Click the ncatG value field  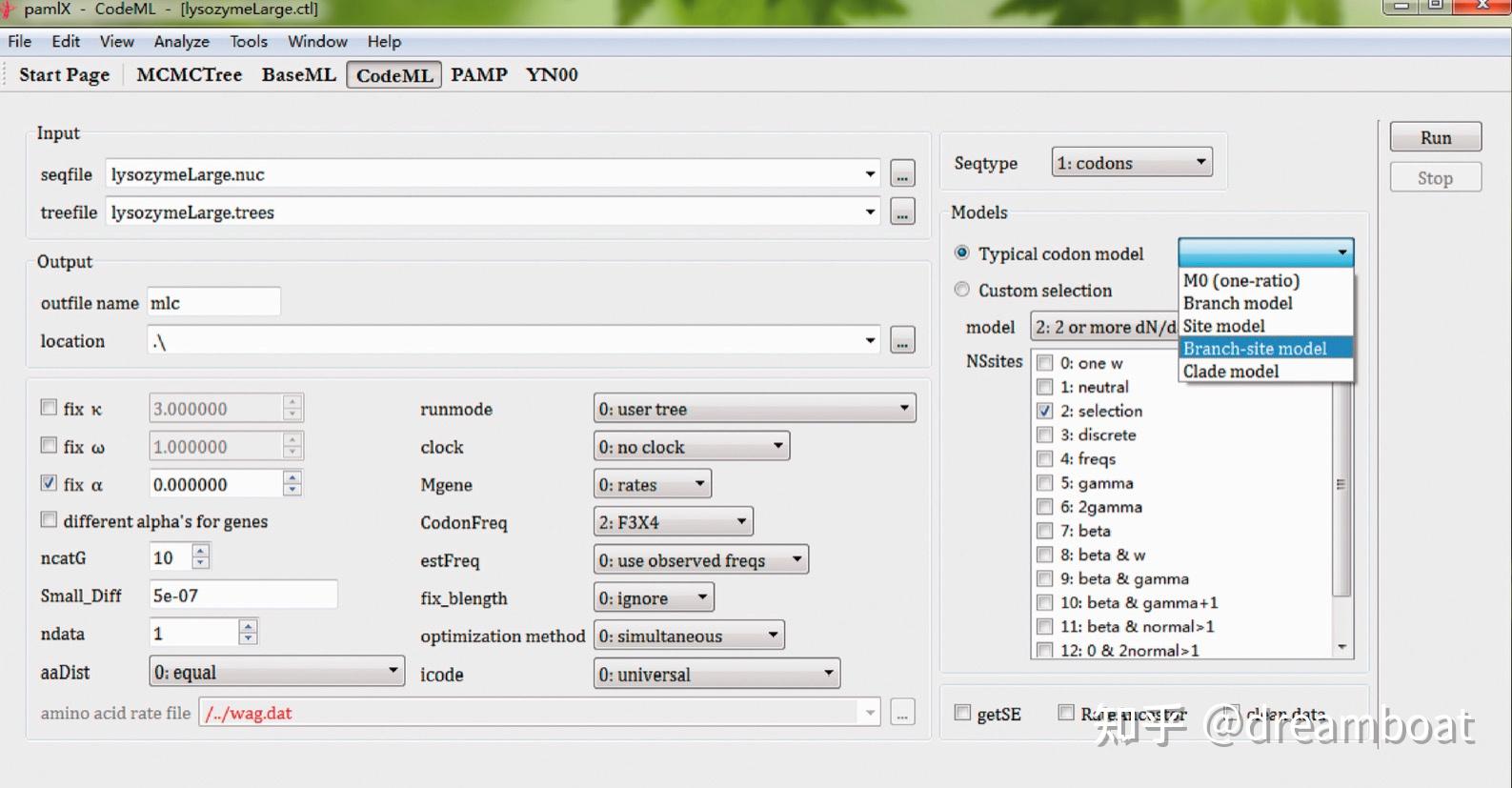[171, 557]
